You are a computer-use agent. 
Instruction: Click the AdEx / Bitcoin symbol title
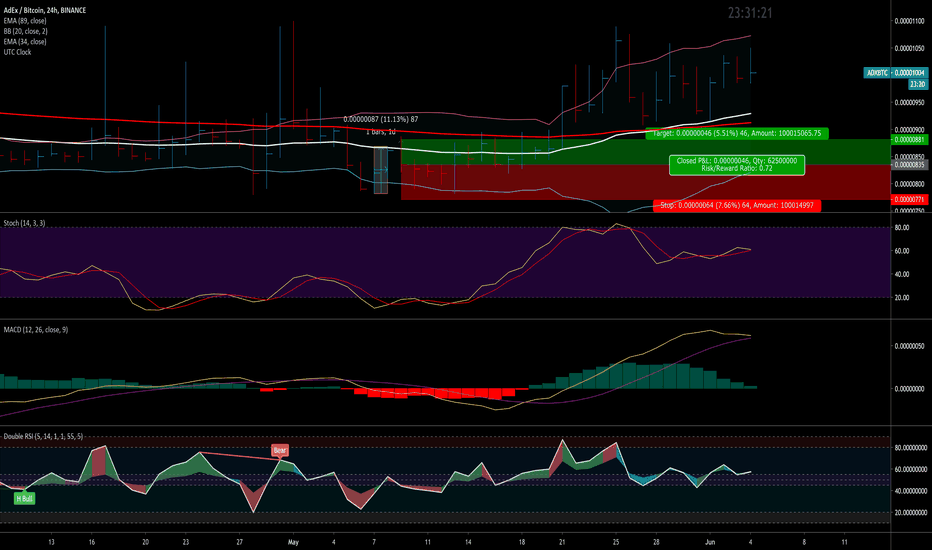45,10
